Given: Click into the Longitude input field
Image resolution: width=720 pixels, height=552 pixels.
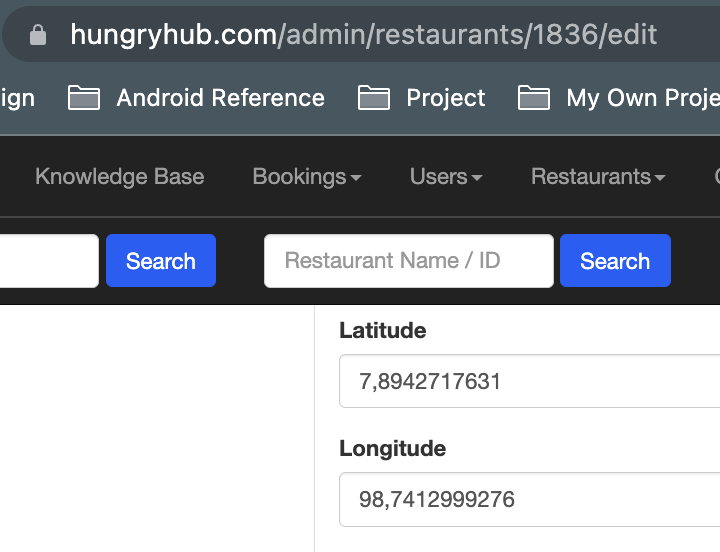Looking at the screenshot, I should [530, 499].
